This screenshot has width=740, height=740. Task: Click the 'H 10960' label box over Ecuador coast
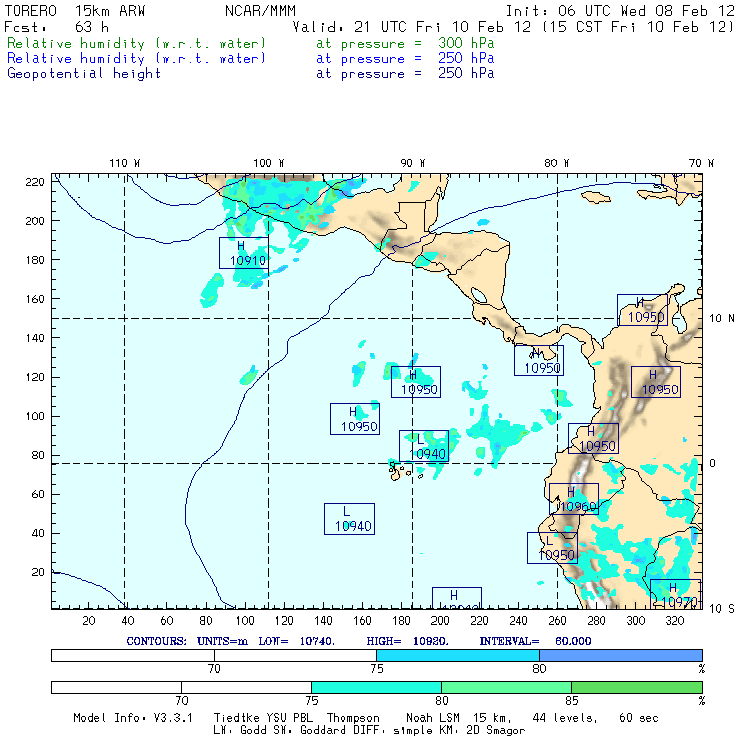pyautogui.click(x=574, y=499)
